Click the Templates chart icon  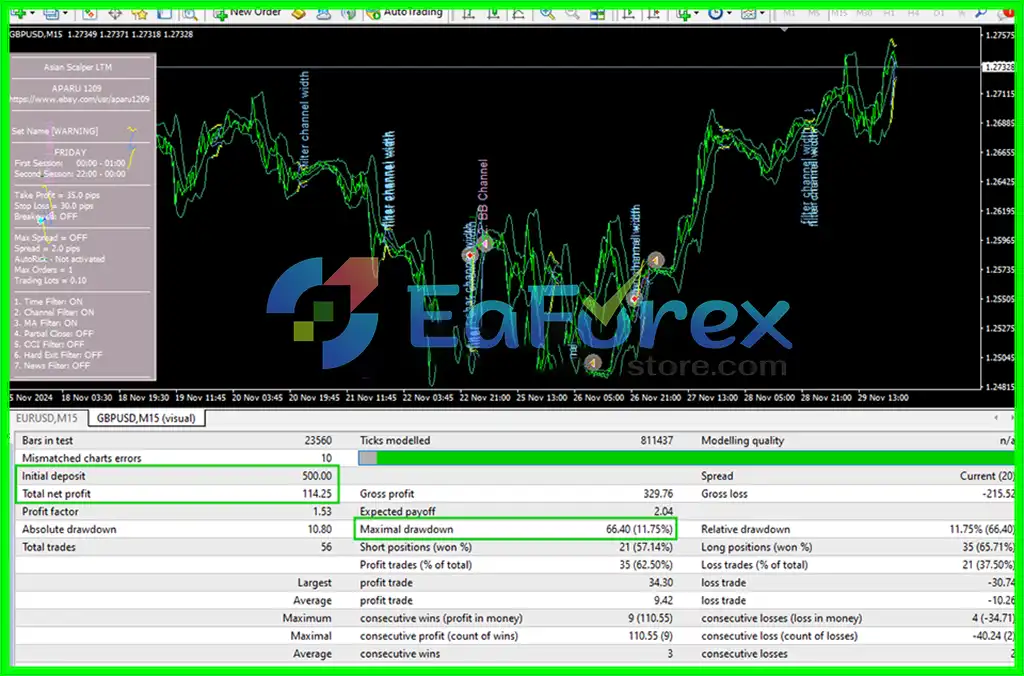(x=748, y=13)
